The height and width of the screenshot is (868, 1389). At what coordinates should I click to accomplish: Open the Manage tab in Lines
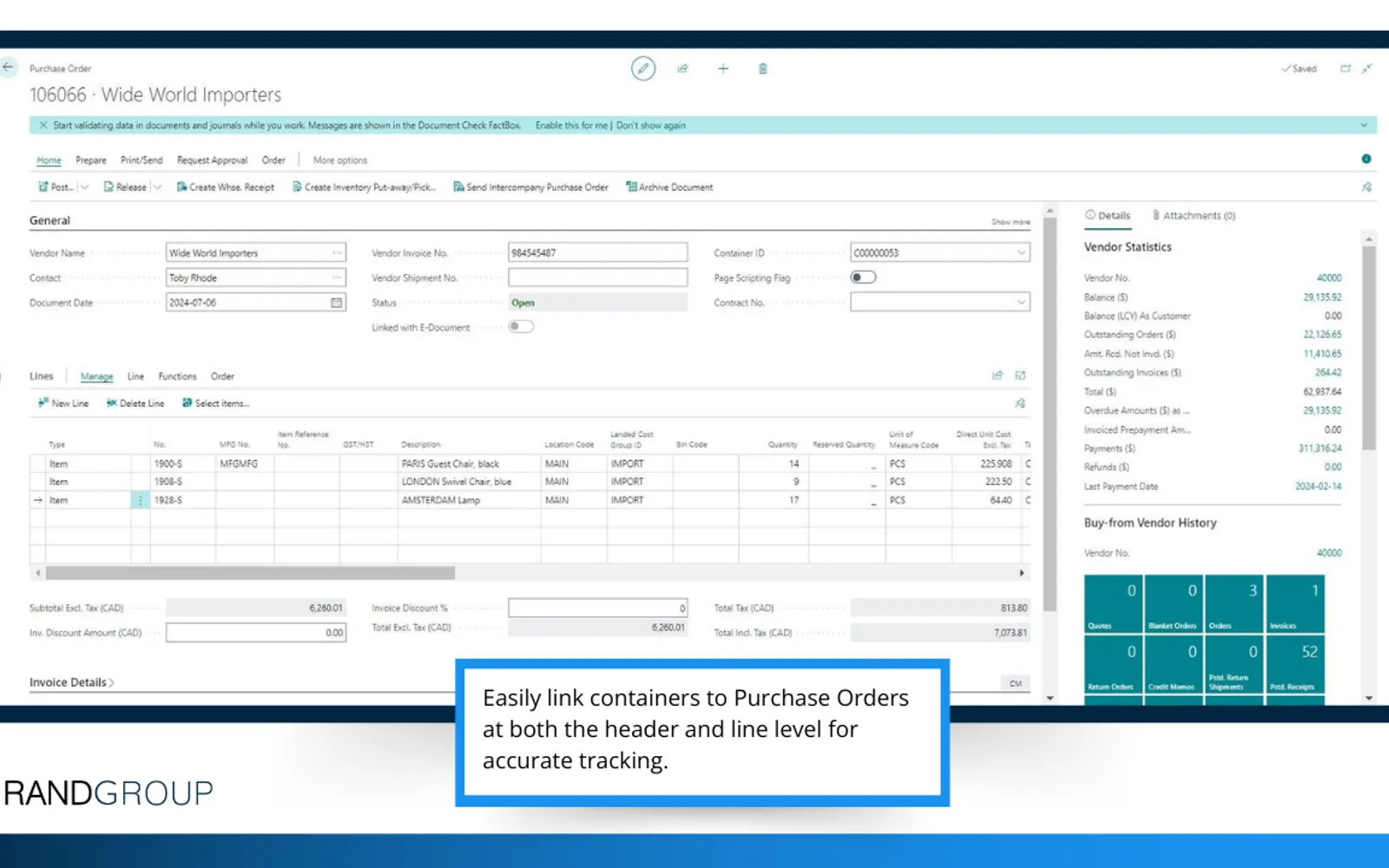click(x=97, y=376)
